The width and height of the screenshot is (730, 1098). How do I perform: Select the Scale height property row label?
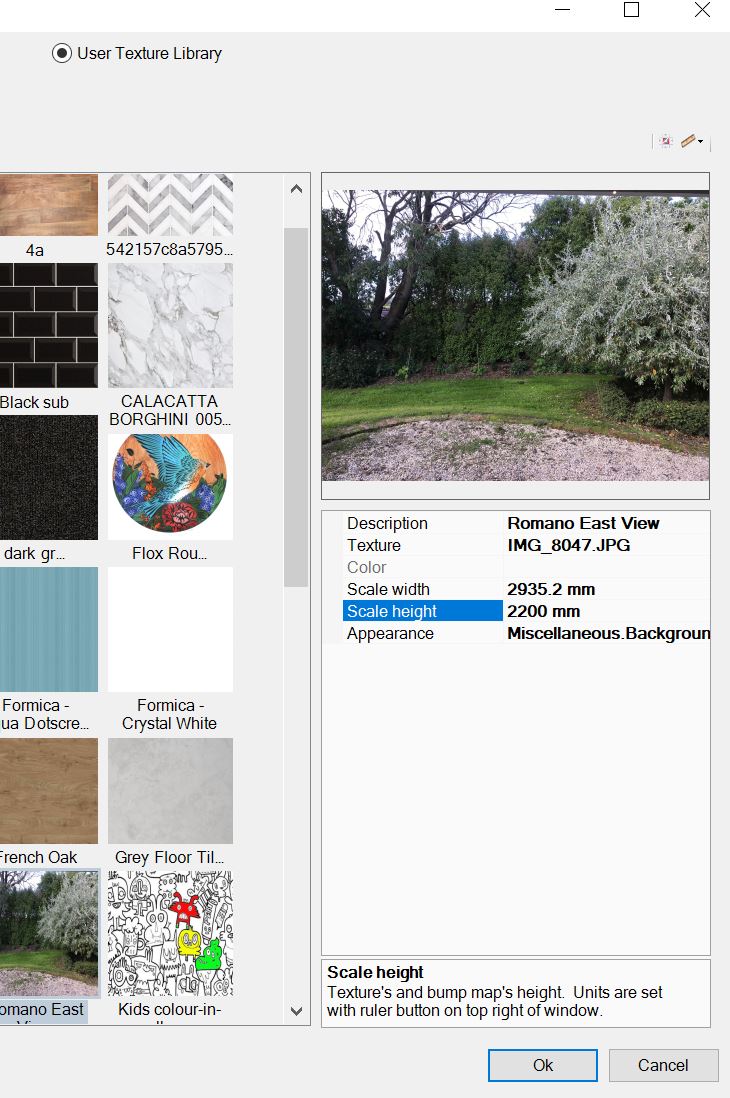pos(423,611)
